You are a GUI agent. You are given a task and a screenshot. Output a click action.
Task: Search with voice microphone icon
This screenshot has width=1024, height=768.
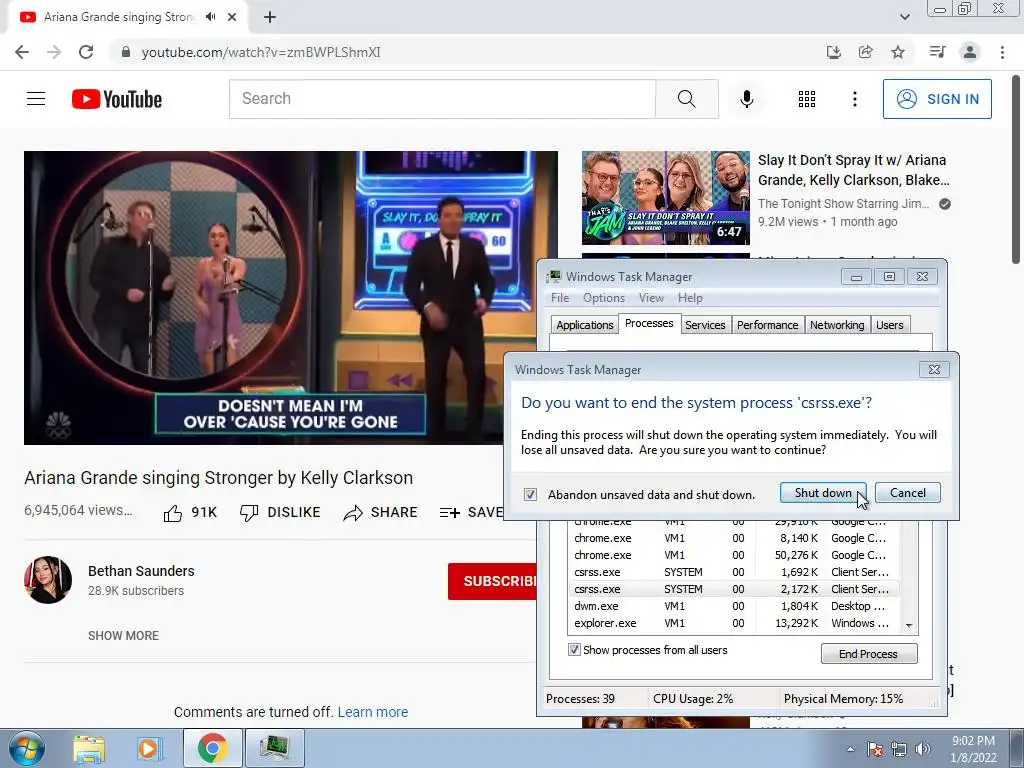[x=746, y=99]
